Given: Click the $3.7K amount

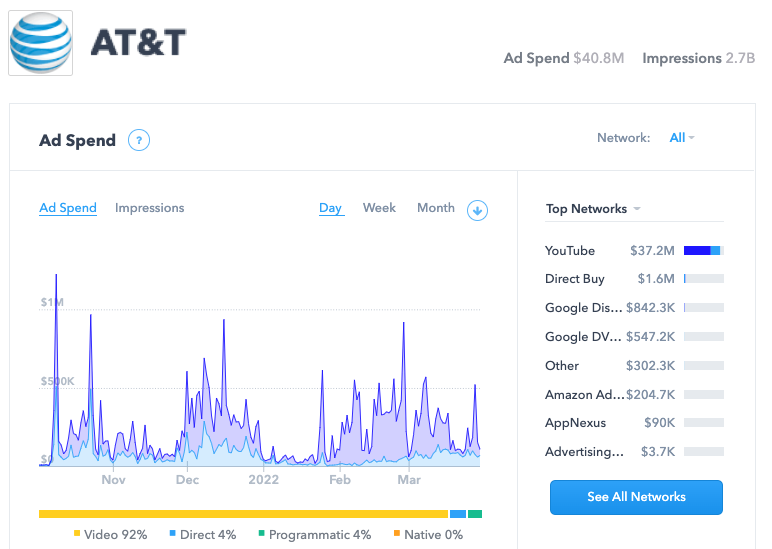Looking at the screenshot, I should coord(658,452).
